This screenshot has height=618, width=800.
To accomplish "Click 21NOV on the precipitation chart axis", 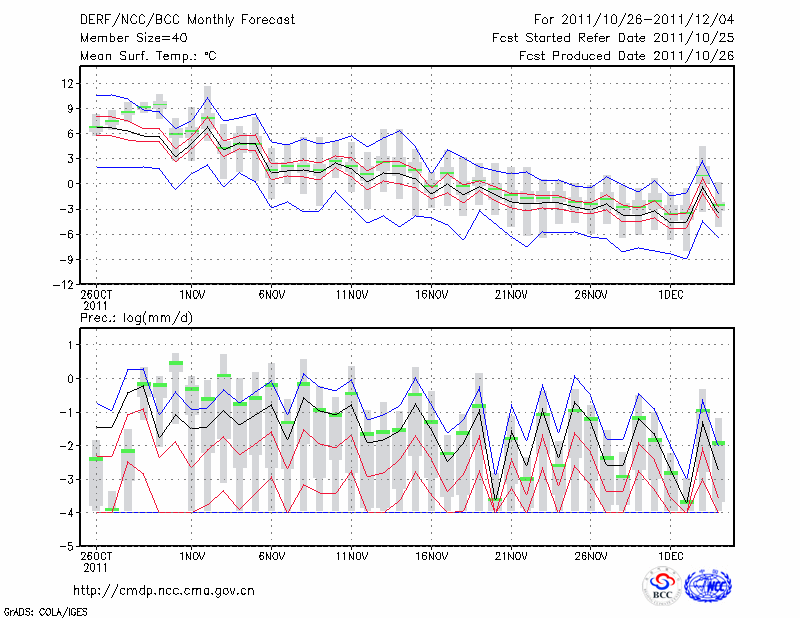I will (510, 555).
